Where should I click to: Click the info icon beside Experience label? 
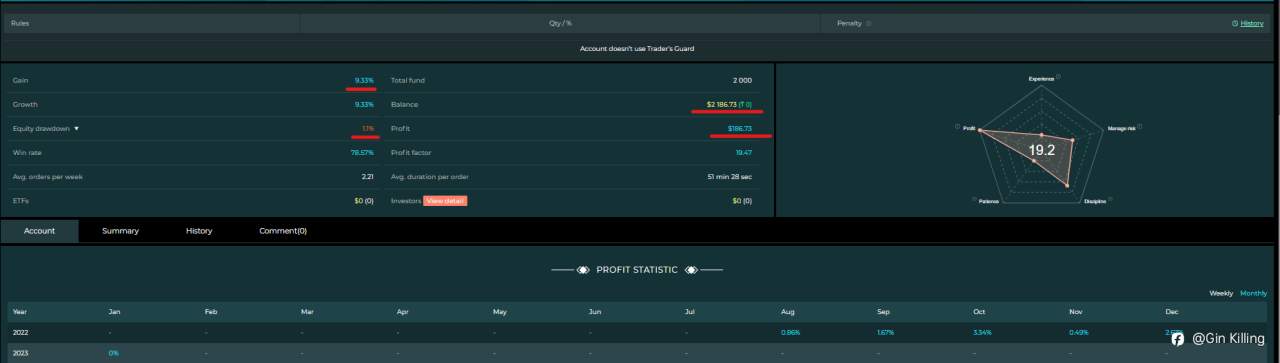point(1058,76)
